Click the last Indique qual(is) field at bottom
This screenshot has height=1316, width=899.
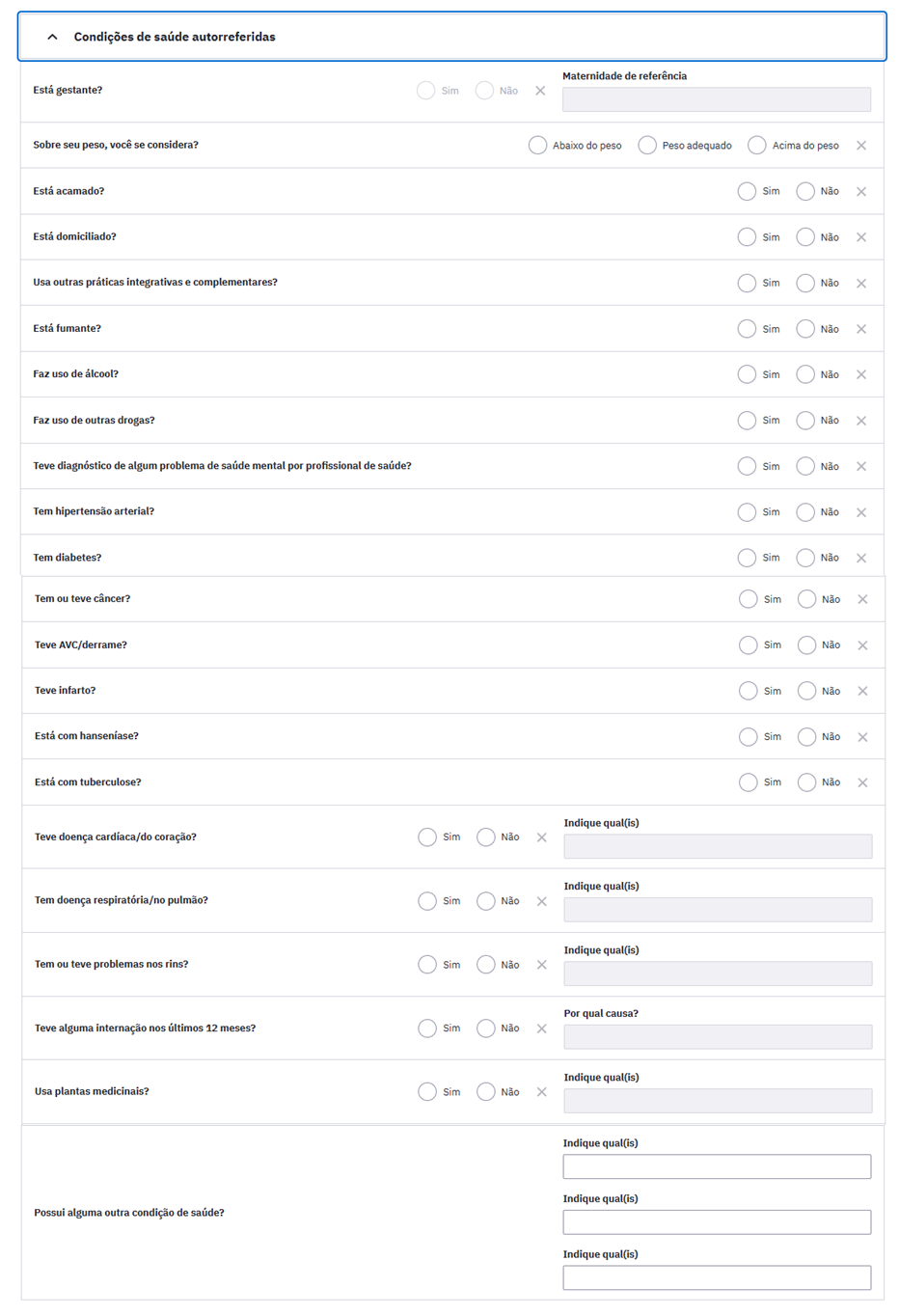pyautogui.click(x=717, y=1277)
